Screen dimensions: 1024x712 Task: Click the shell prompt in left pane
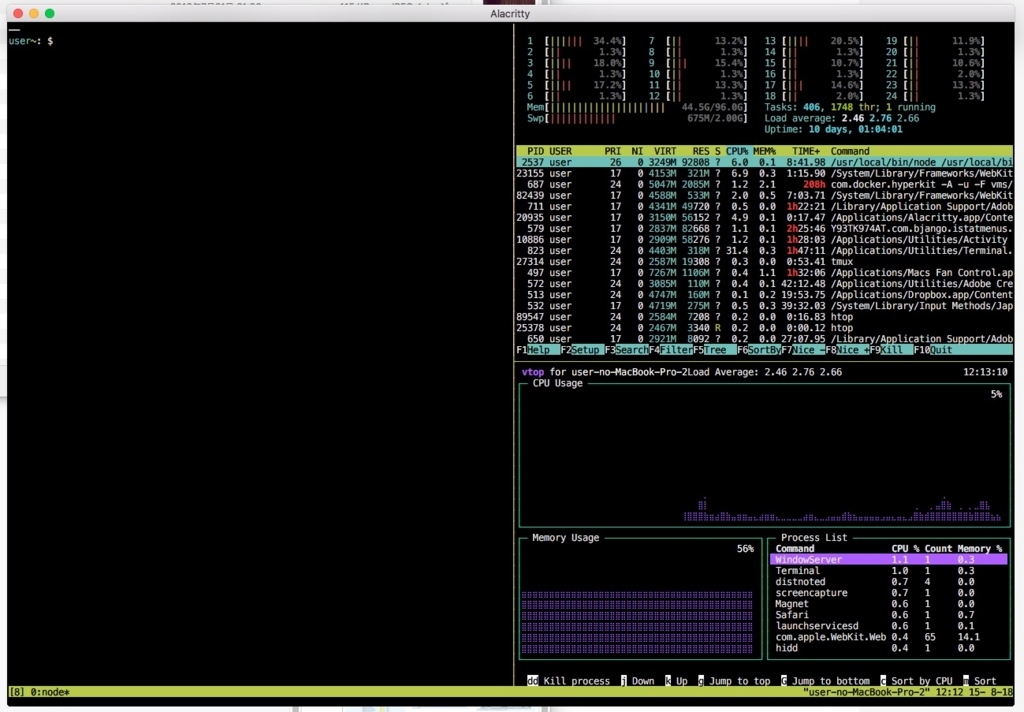click(31, 40)
